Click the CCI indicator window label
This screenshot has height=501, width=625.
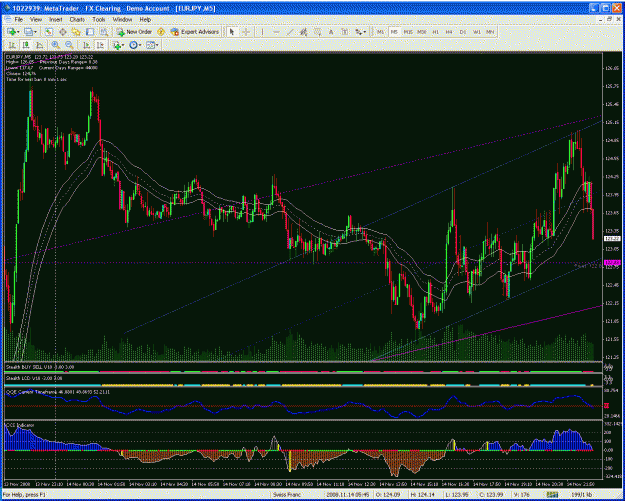20,425
